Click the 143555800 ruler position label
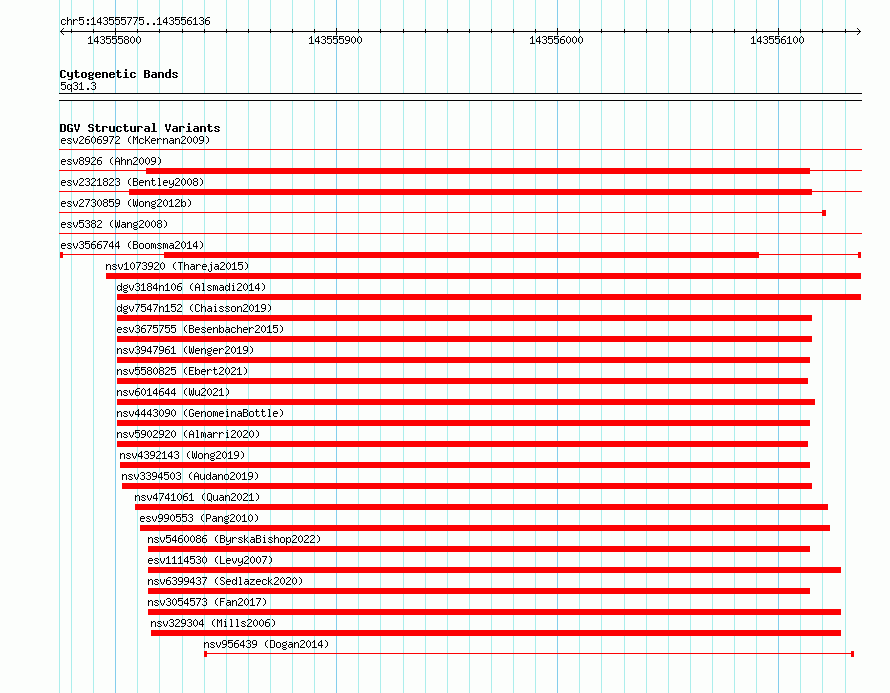Viewport: 890px width, 693px height. pos(114,40)
